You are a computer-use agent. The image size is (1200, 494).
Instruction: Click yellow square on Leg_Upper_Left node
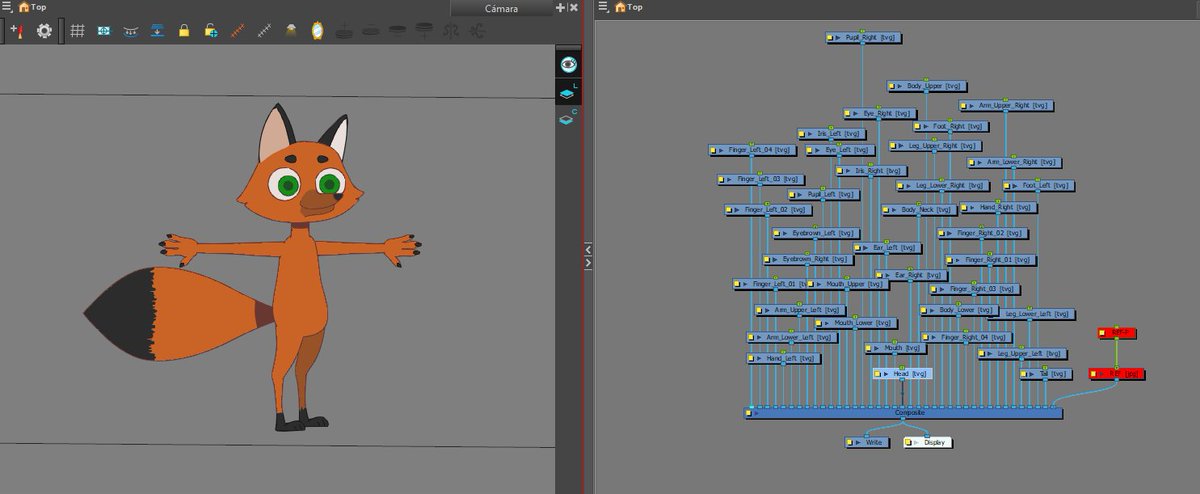983,354
